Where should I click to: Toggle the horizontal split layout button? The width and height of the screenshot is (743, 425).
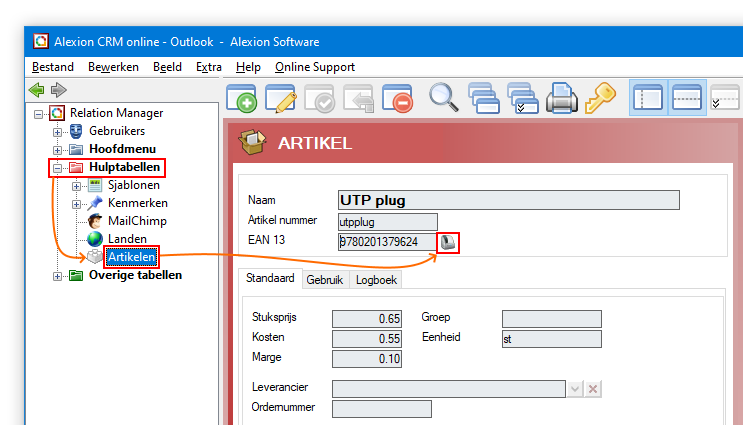[687, 98]
